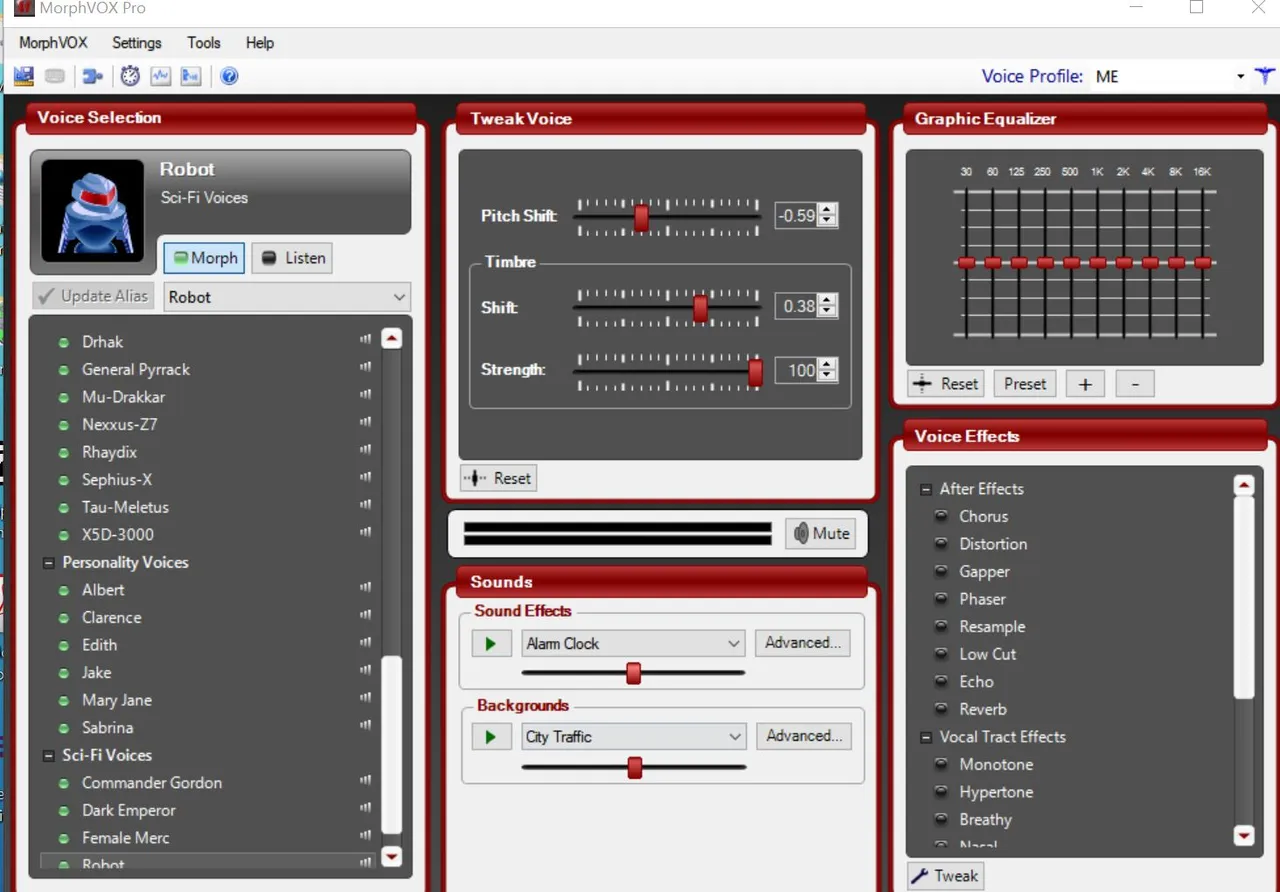This screenshot has width=1280, height=892.
Task: Click the Timbre Strength slider handle
Action: click(755, 372)
